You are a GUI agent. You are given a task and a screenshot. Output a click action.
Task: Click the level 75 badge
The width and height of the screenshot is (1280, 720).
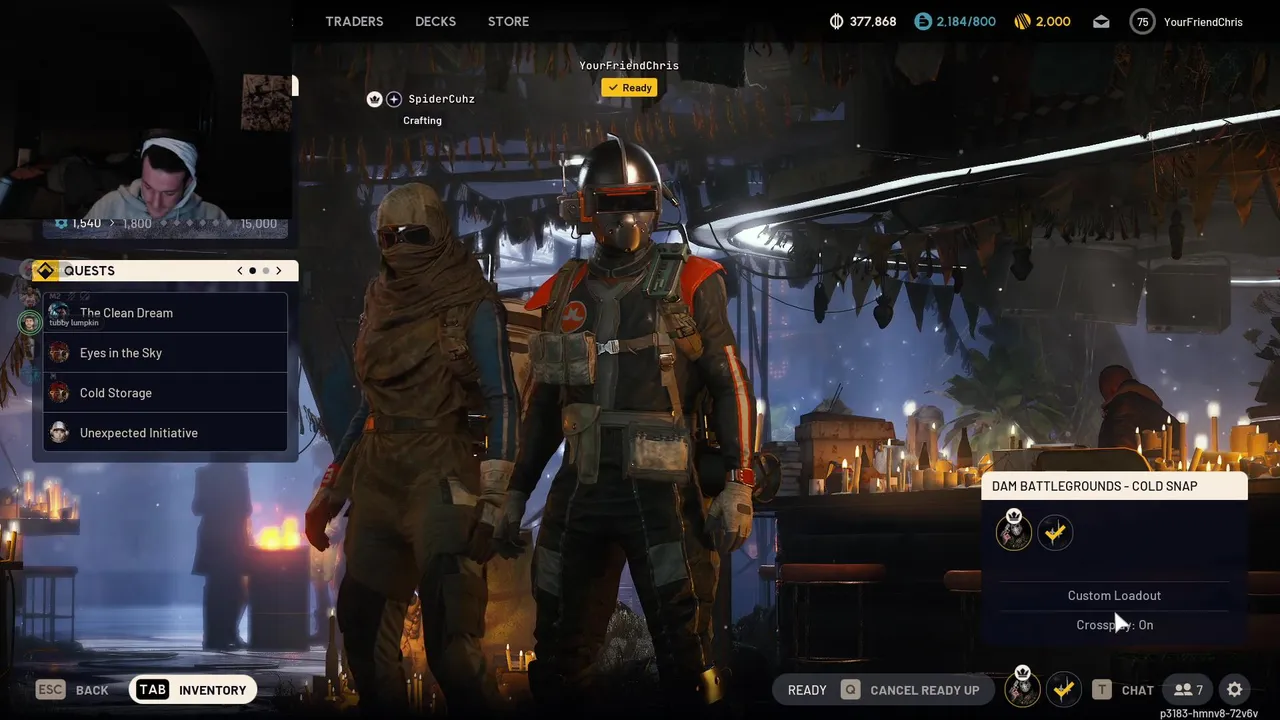(1142, 21)
